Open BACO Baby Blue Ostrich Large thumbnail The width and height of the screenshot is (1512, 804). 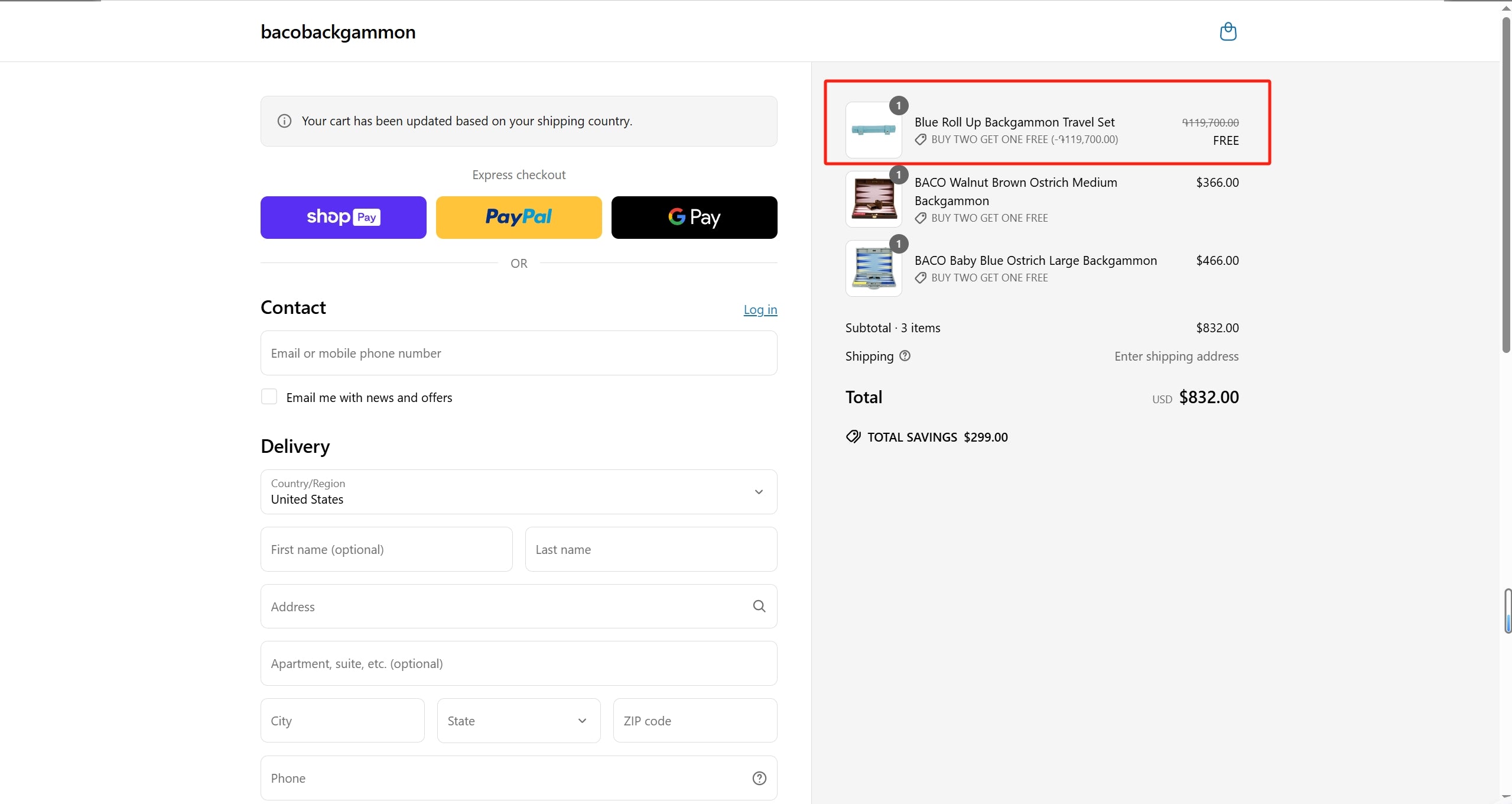(873, 268)
